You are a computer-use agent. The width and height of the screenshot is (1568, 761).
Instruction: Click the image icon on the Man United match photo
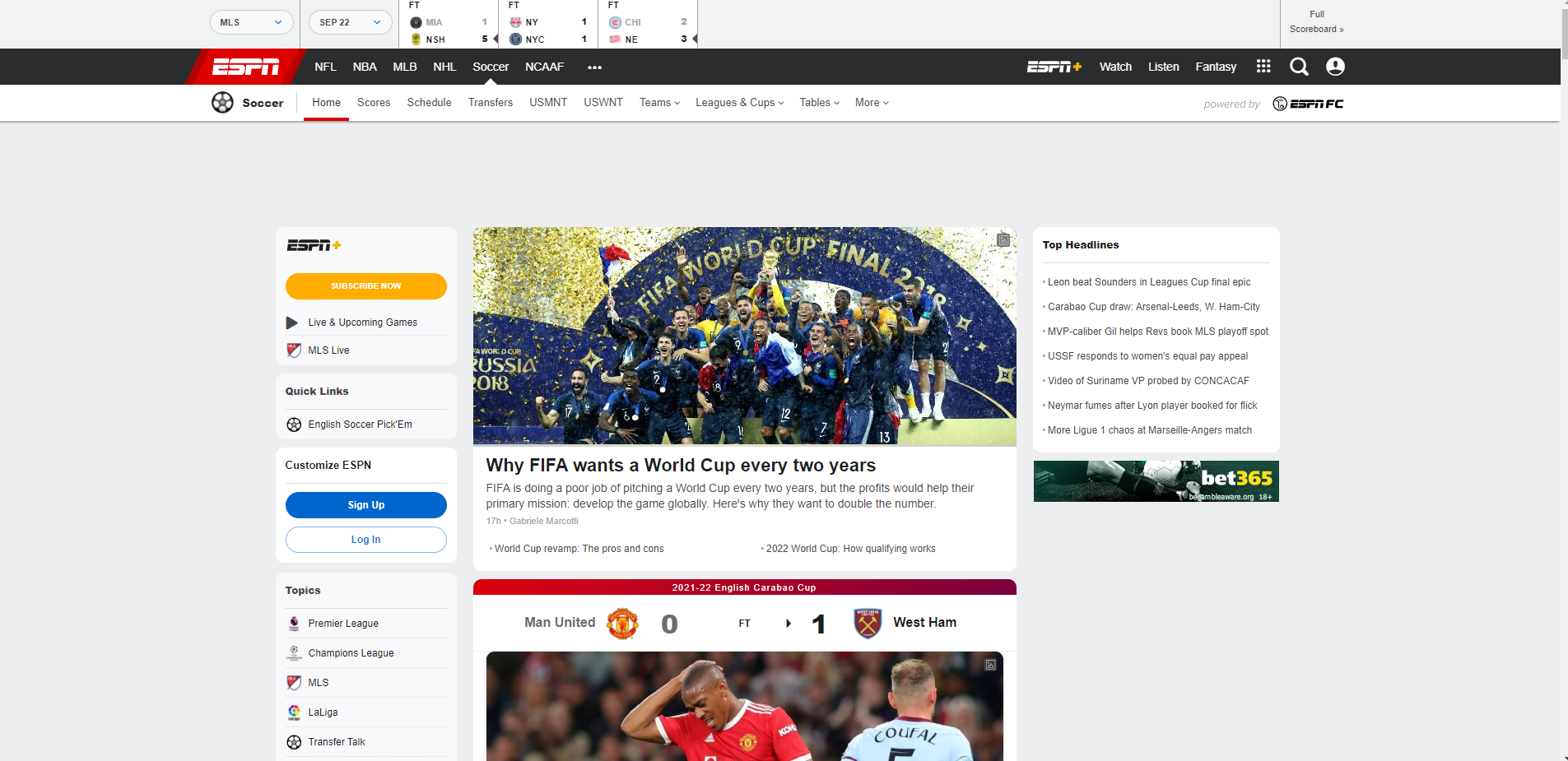[990, 665]
